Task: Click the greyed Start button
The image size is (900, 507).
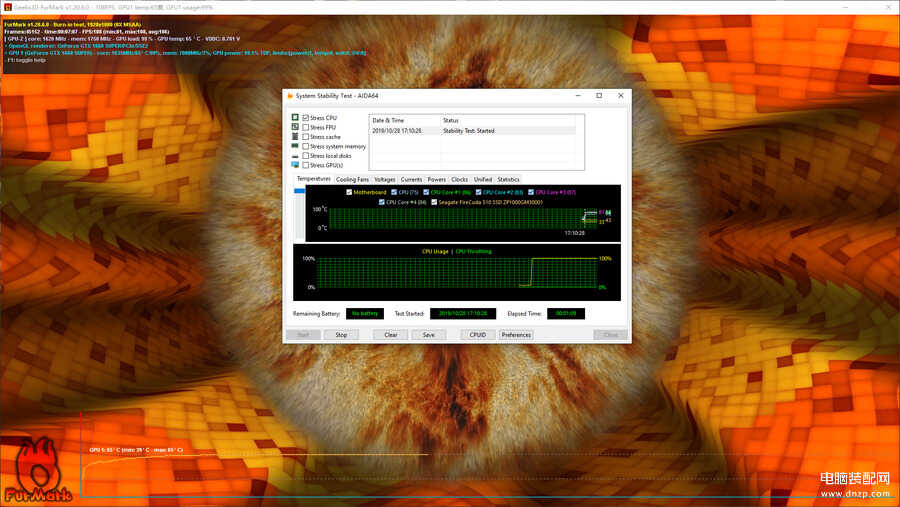Action: pos(303,335)
